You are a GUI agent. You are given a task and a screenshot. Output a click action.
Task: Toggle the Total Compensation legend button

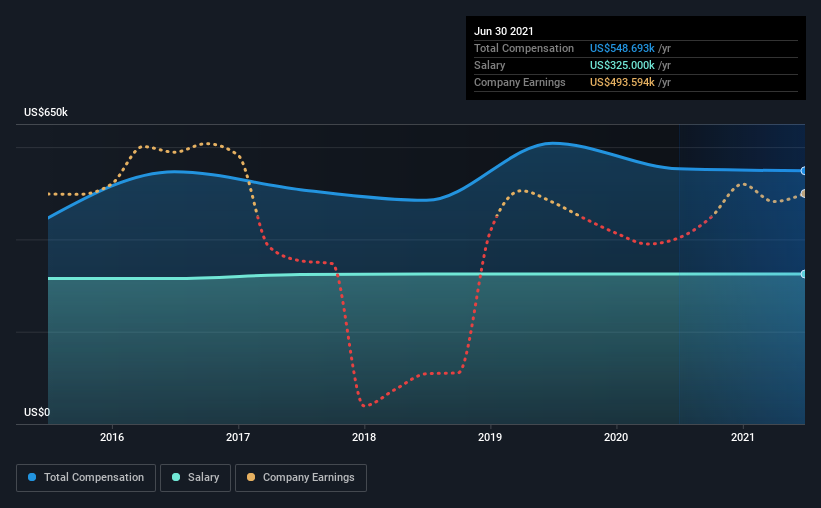click(86, 478)
